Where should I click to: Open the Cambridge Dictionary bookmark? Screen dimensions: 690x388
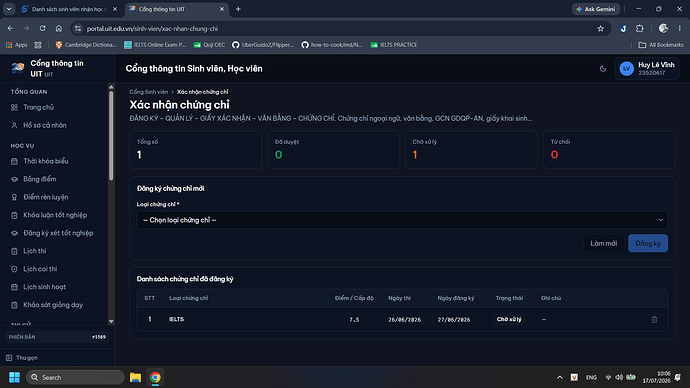pos(86,45)
